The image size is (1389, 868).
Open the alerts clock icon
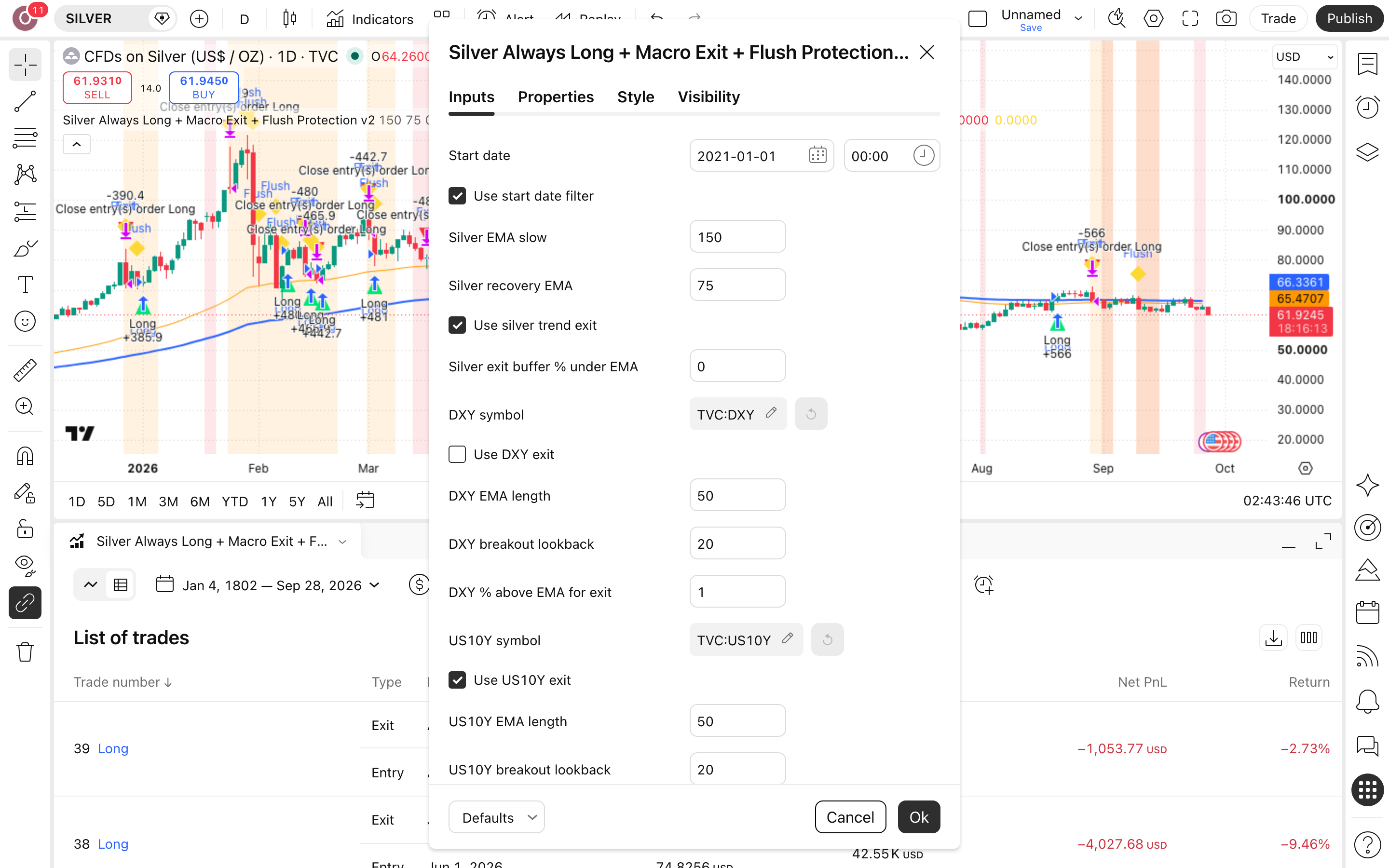(x=1368, y=108)
